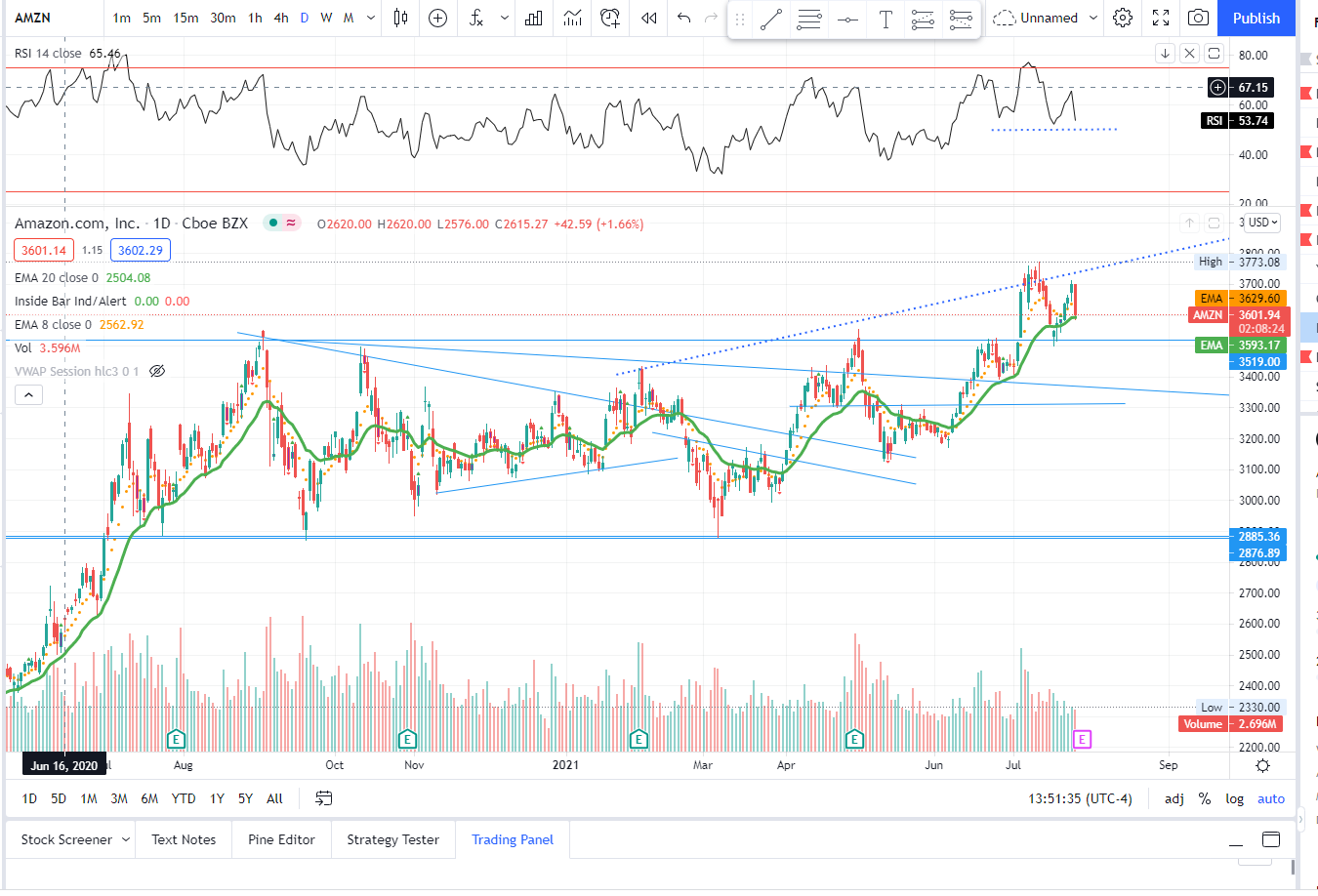
Task: Set date range to YTD
Action: tap(184, 798)
